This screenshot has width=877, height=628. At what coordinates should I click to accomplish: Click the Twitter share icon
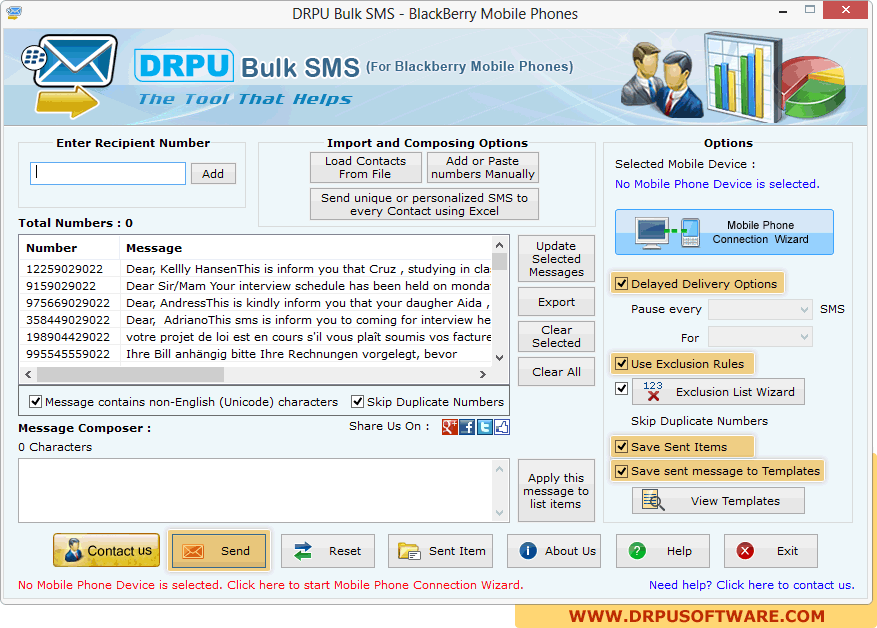tap(484, 427)
